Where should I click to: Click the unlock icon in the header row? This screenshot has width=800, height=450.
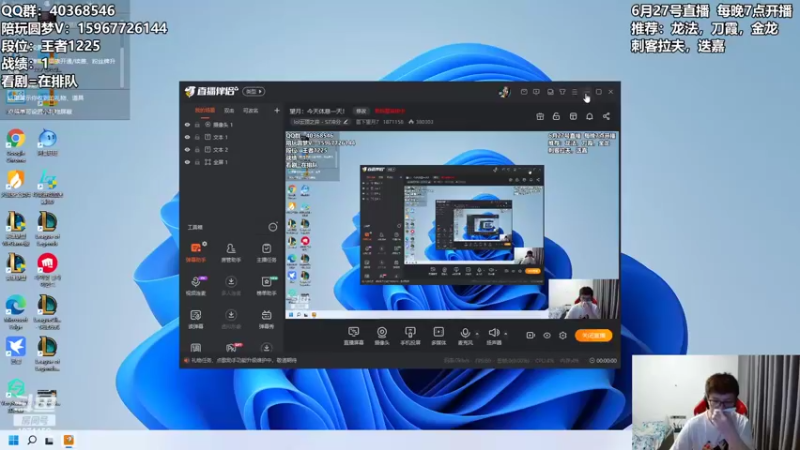point(556,116)
